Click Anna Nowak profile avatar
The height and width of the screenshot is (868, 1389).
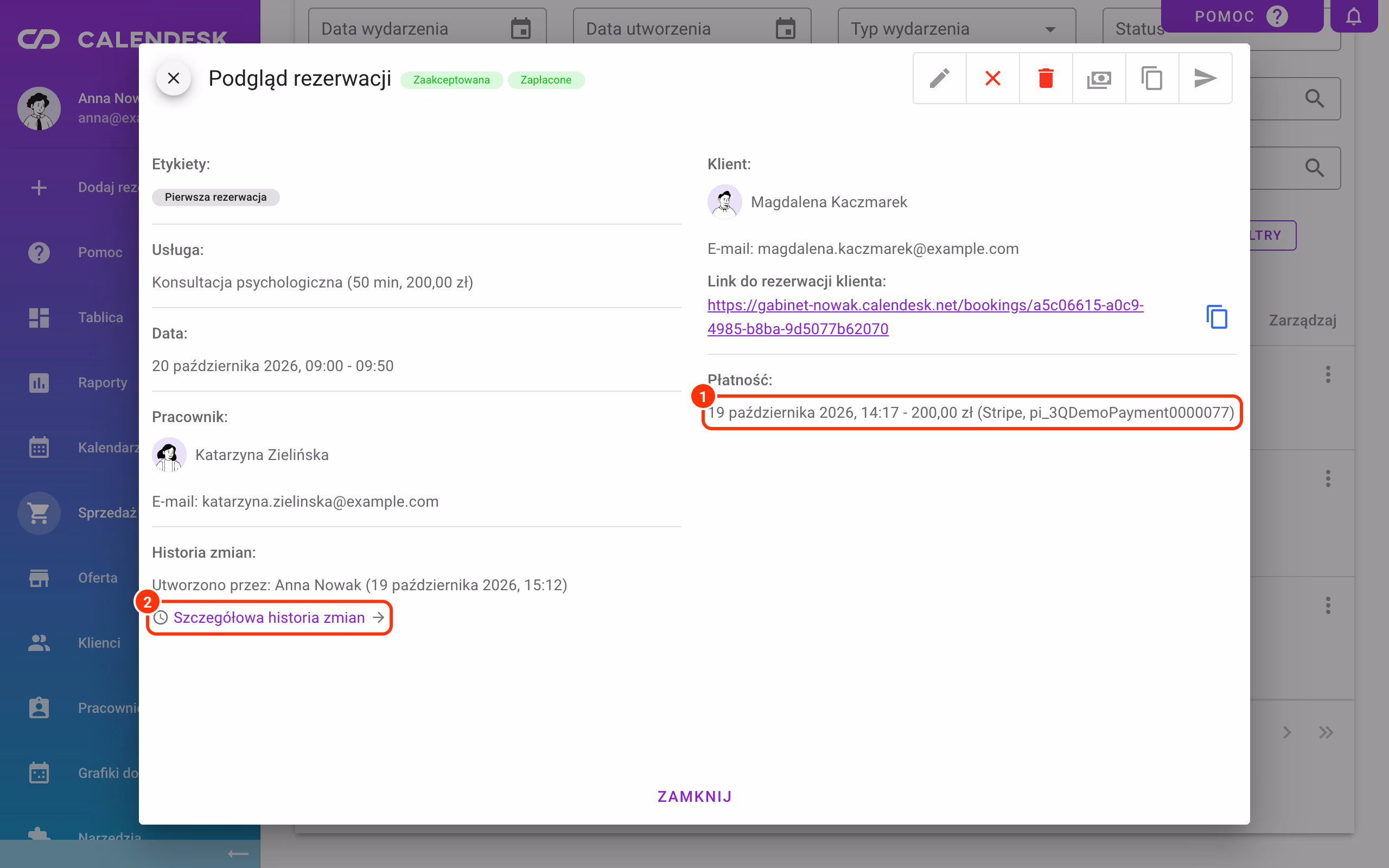click(x=39, y=108)
